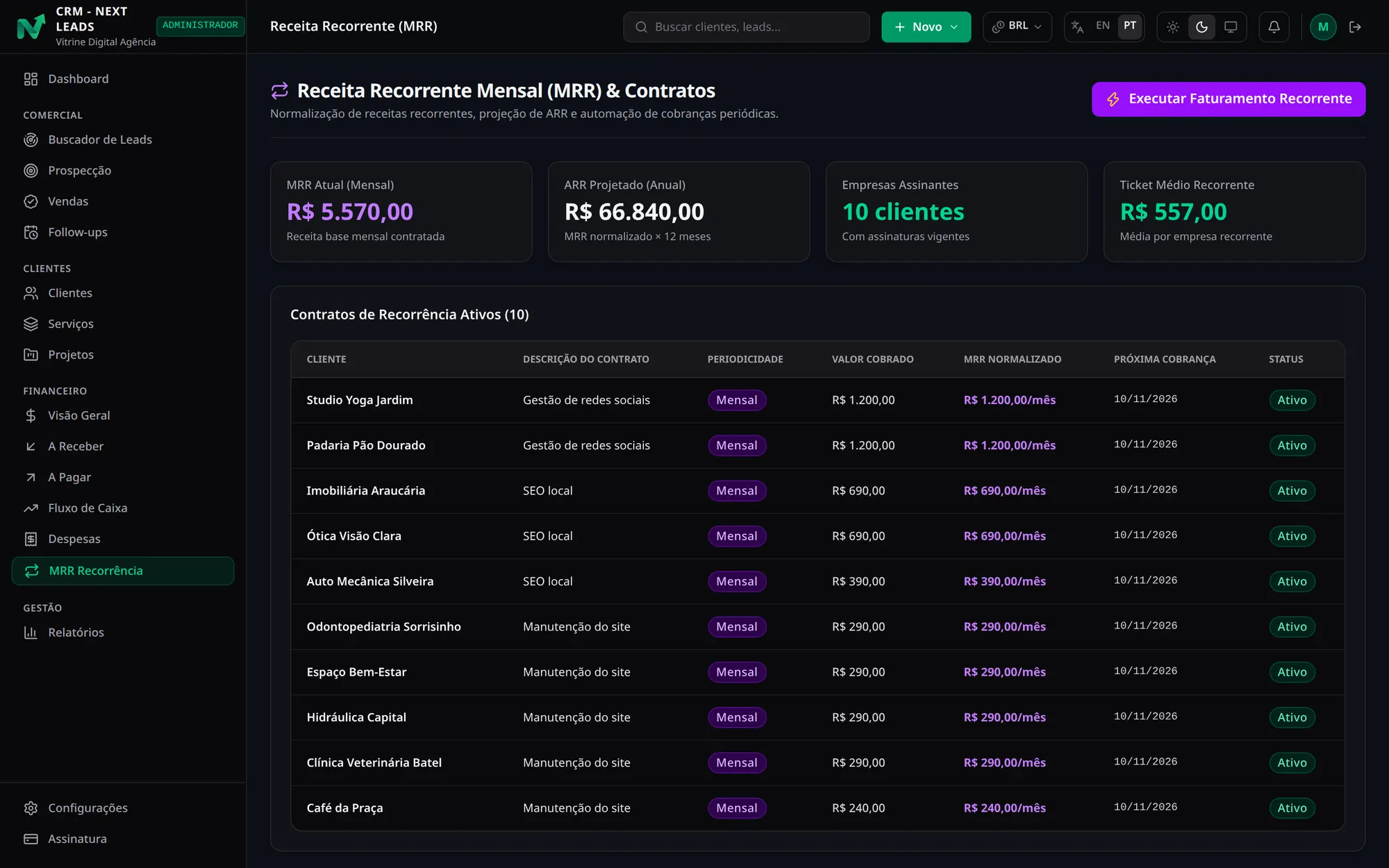Click the Vendas checkmark icon
Image resolution: width=1389 pixels, height=868 pixels.
[x=31, y=201]
